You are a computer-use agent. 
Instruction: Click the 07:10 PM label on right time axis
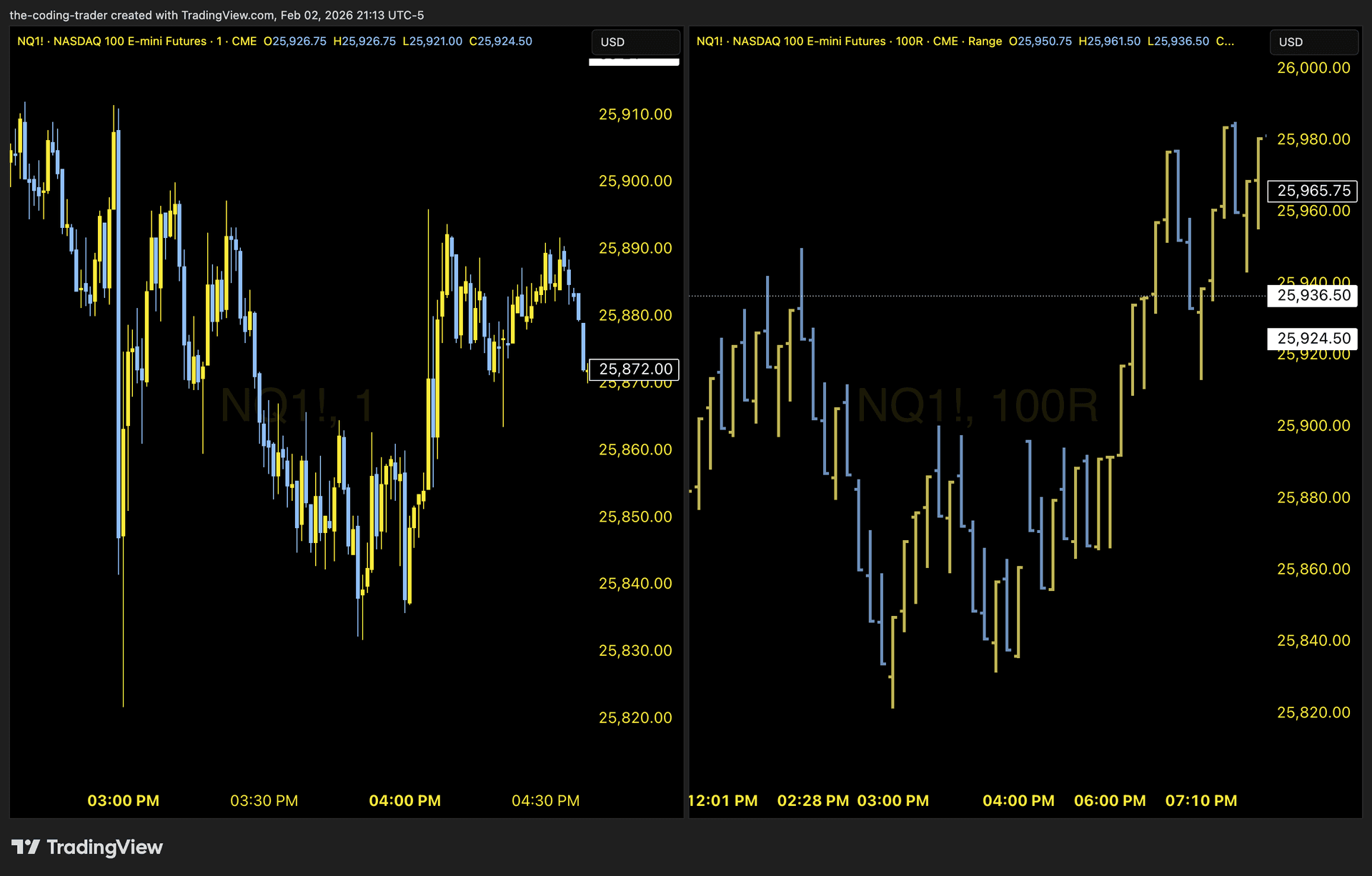point(1203,800)
